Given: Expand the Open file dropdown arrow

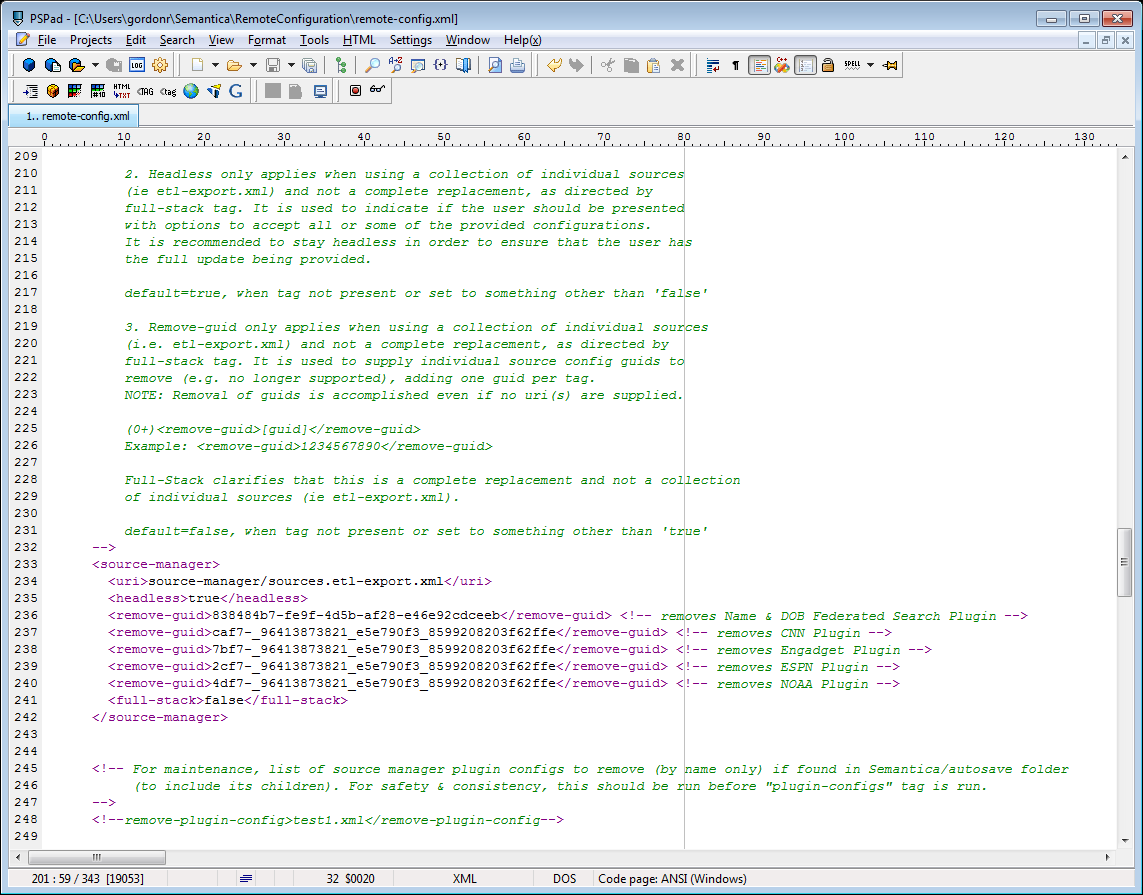Looking at the screenshot, I should (x=253, y=65).
